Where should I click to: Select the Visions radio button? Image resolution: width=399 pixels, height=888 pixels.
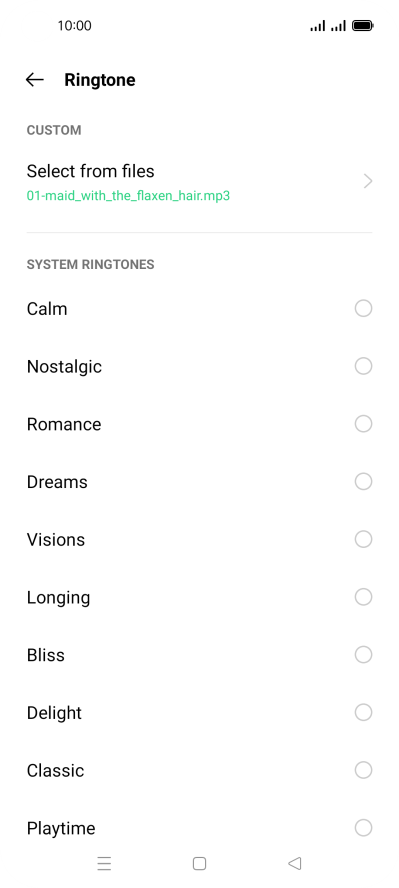click(363, 540)
